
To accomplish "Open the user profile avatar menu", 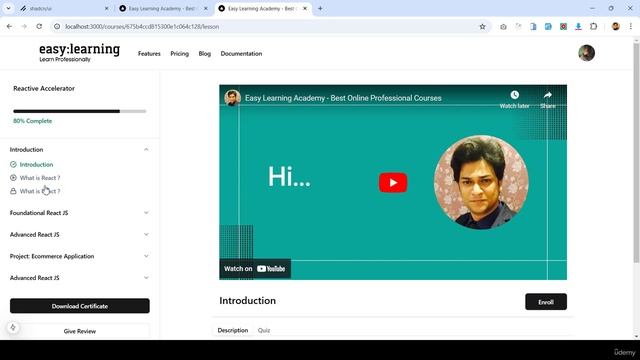I will [586, 53].
